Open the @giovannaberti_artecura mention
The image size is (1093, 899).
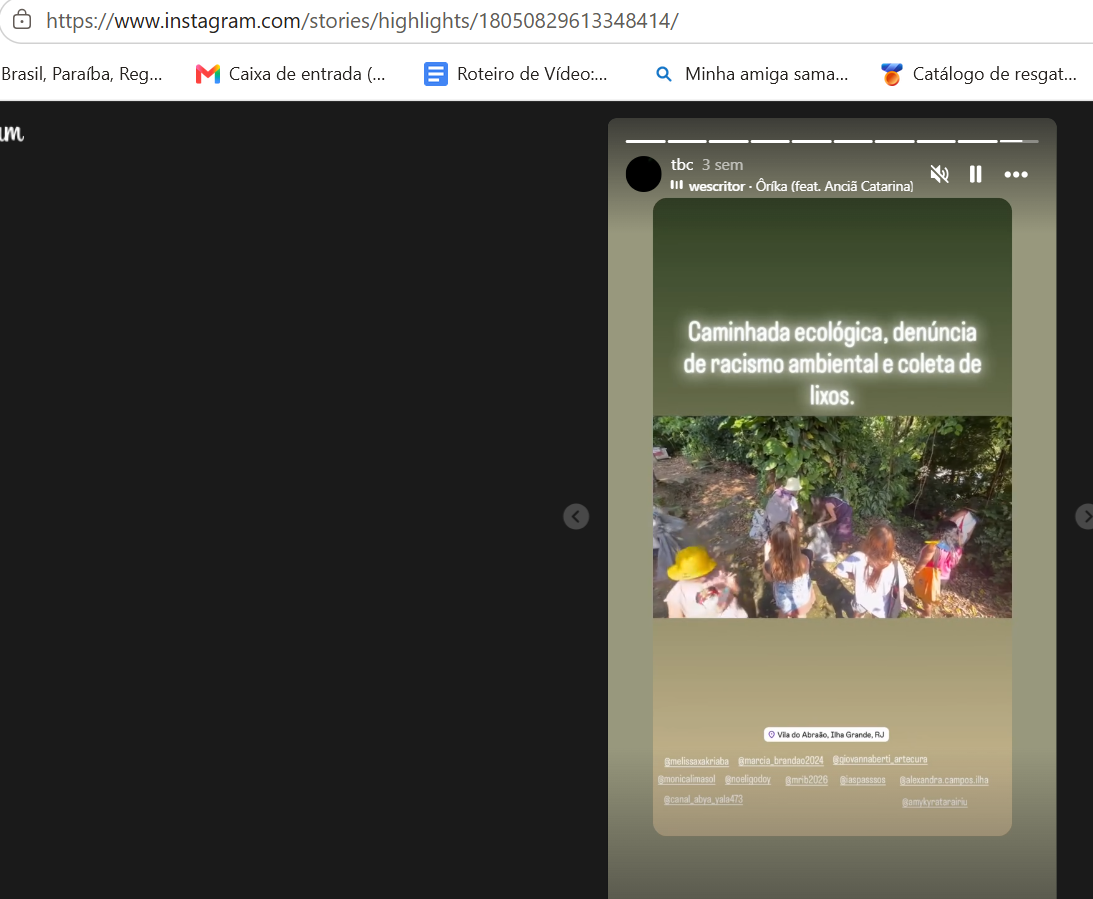pyautogui.click(x=880, y=759)
